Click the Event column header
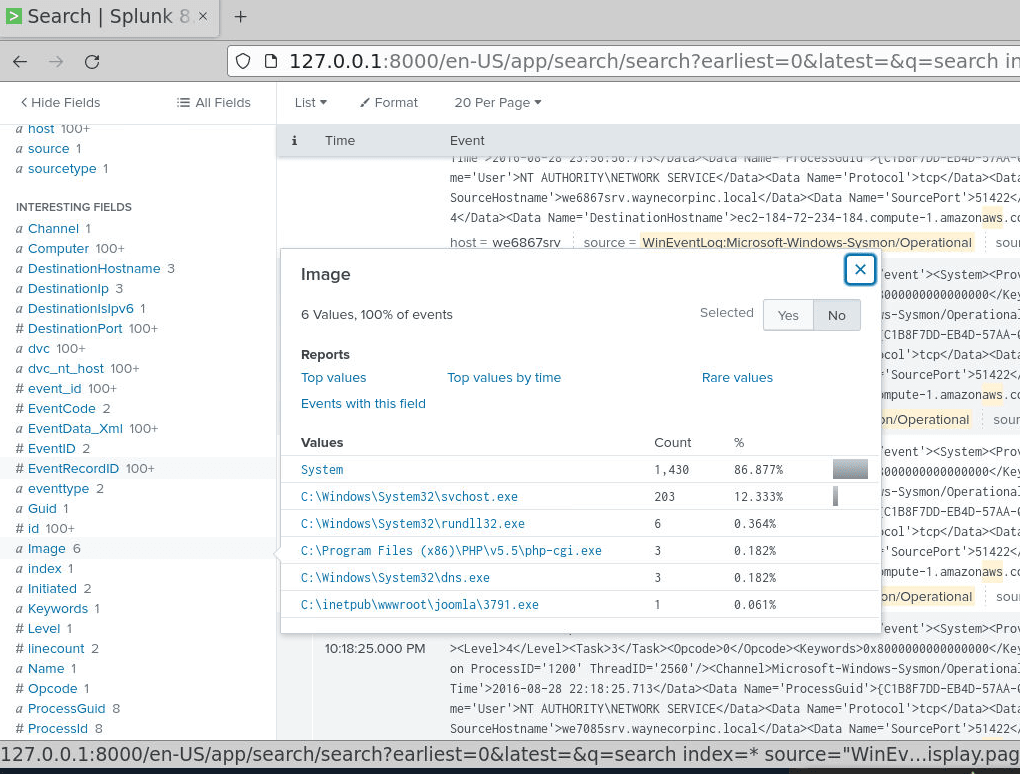The image size is (1020, 774). 466,140
